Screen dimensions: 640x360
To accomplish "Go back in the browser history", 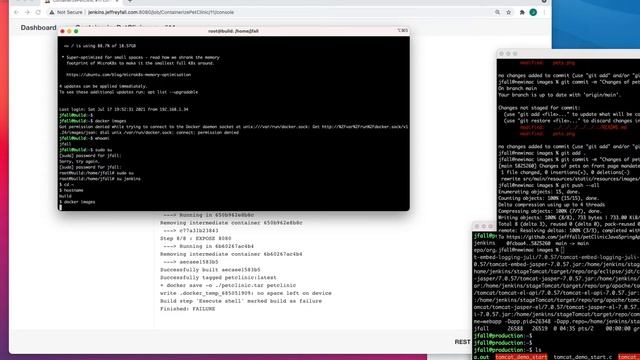I will pos(16,12).
